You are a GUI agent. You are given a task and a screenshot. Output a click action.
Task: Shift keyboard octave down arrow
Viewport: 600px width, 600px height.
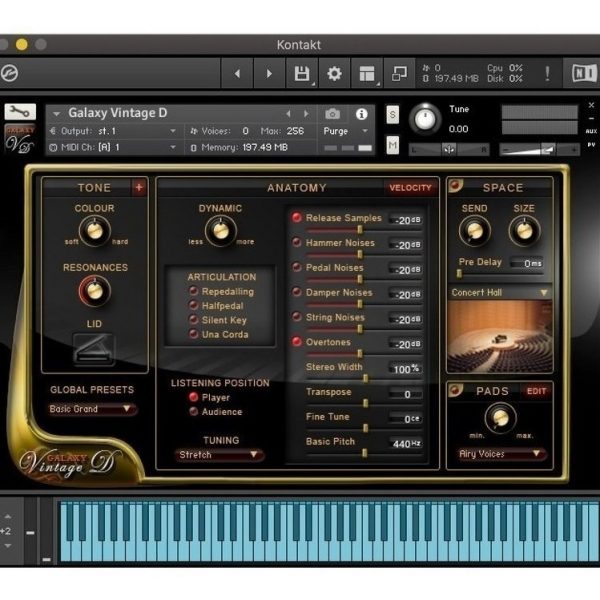pos(8,545)
